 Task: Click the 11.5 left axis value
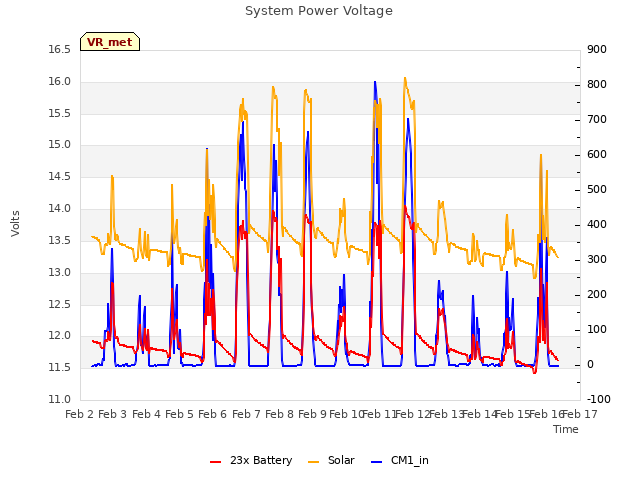60,367
